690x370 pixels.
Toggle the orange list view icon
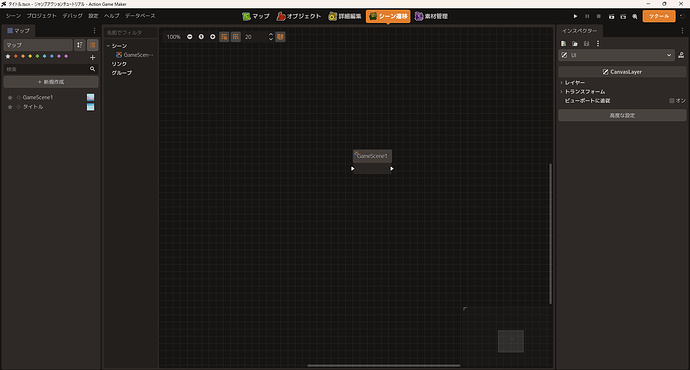[x=92, y=45]
